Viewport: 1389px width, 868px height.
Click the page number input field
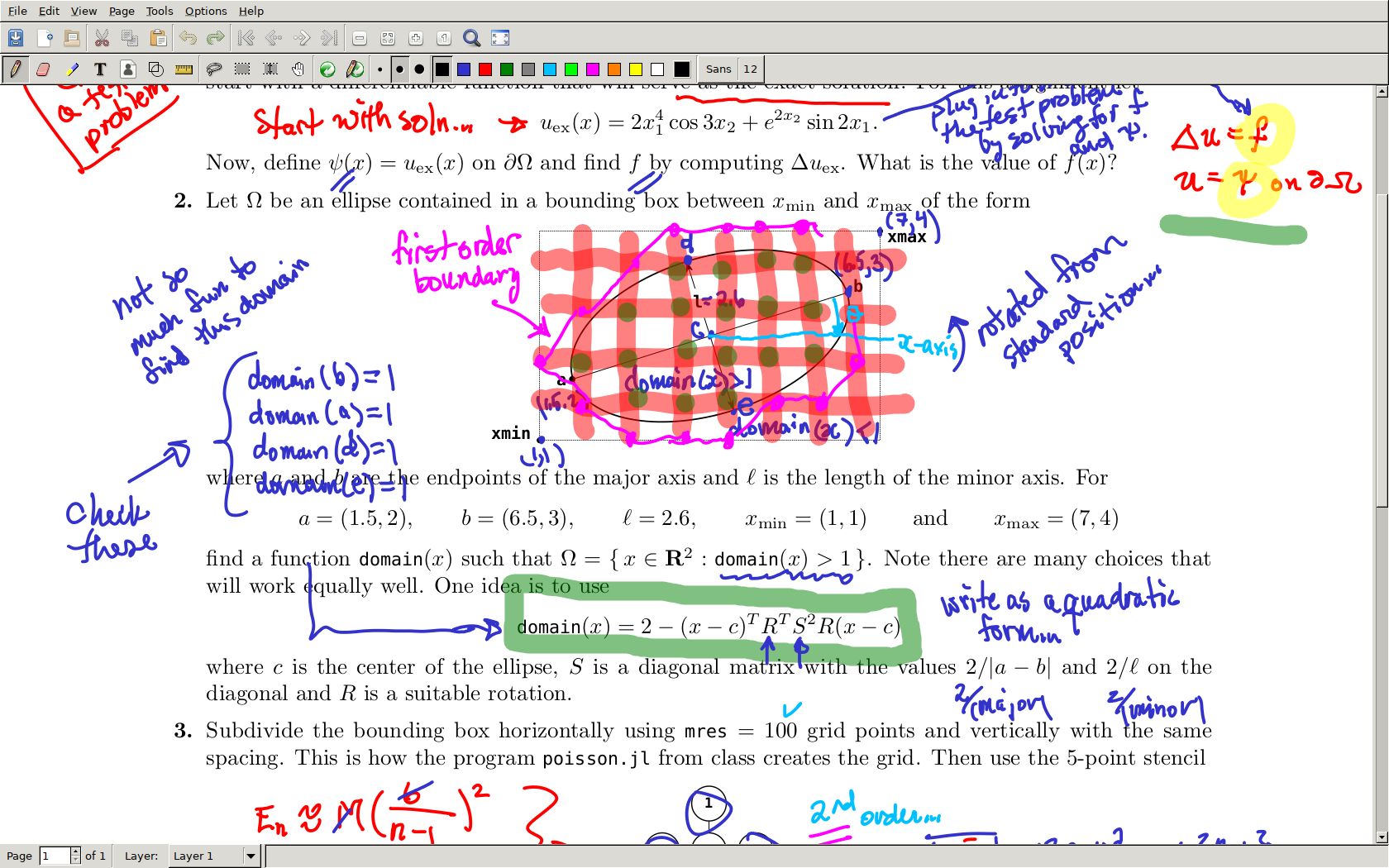(55, 856)
